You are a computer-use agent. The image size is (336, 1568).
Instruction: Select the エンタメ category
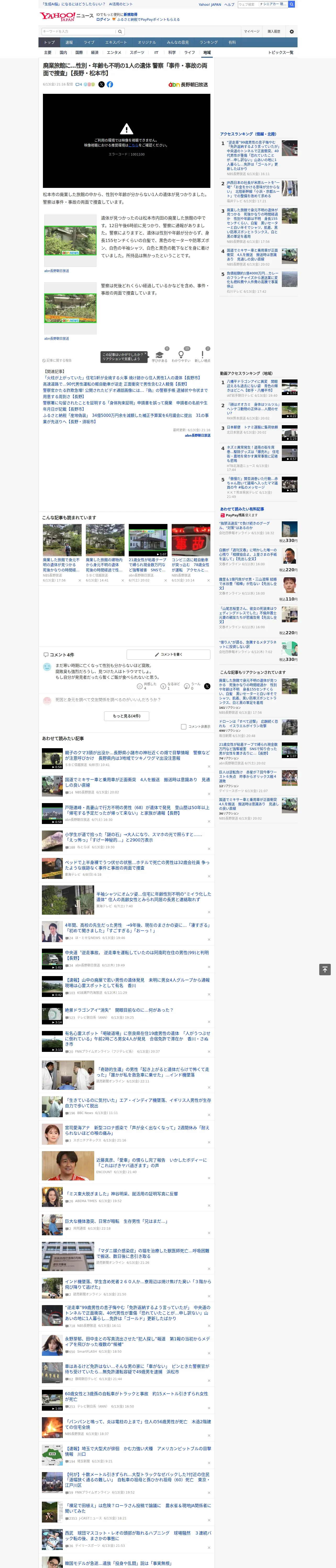114,52
